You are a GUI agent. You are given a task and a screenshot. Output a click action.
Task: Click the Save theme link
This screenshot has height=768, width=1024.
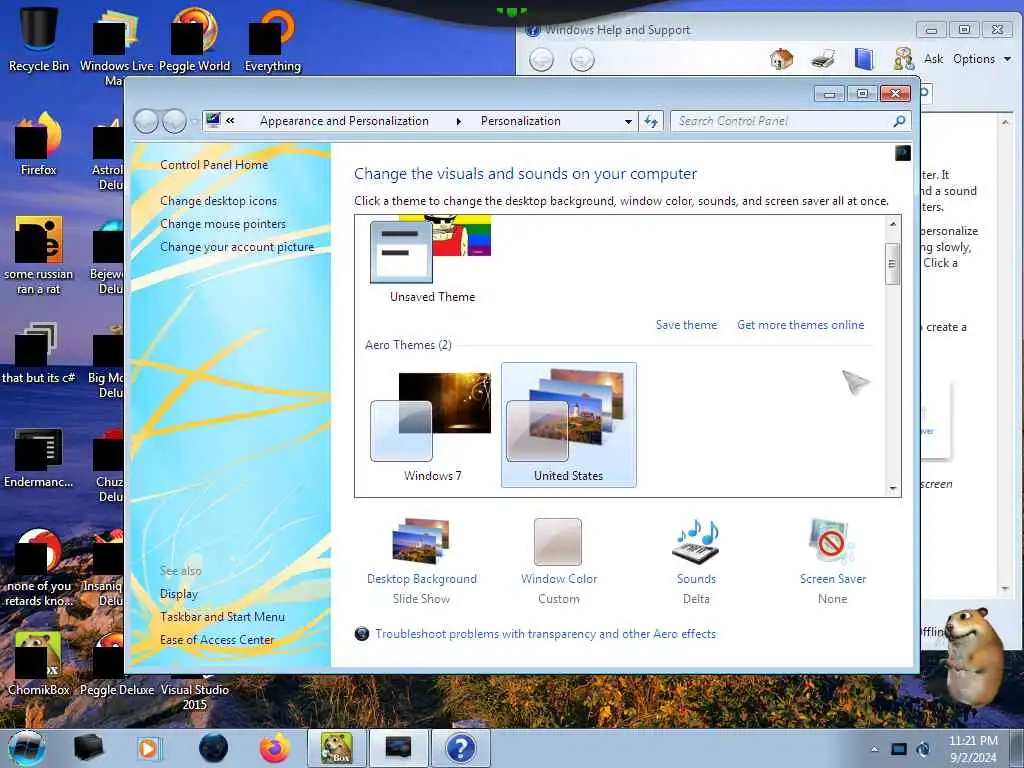(x=686, y=325)
